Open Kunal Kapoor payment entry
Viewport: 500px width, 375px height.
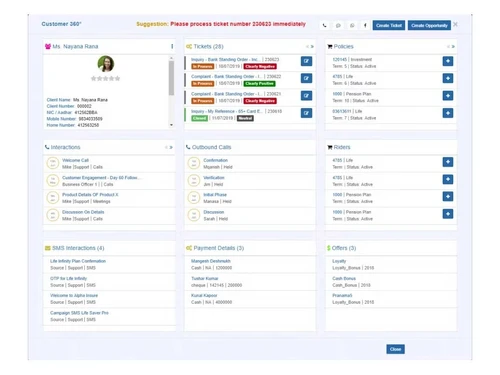[204, 296]
